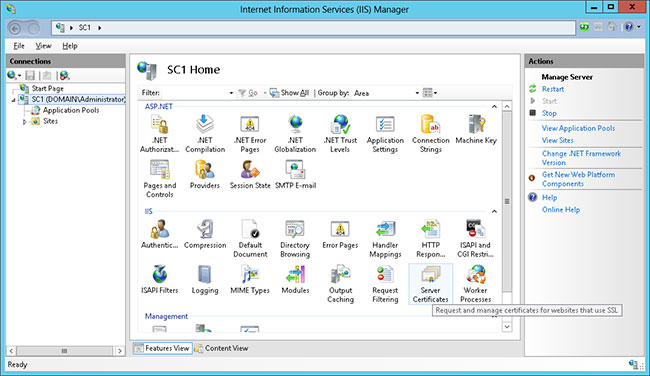Open the Help menu
Image resolution: width=650 pixels, height=376 pixels.
[70, 46]
